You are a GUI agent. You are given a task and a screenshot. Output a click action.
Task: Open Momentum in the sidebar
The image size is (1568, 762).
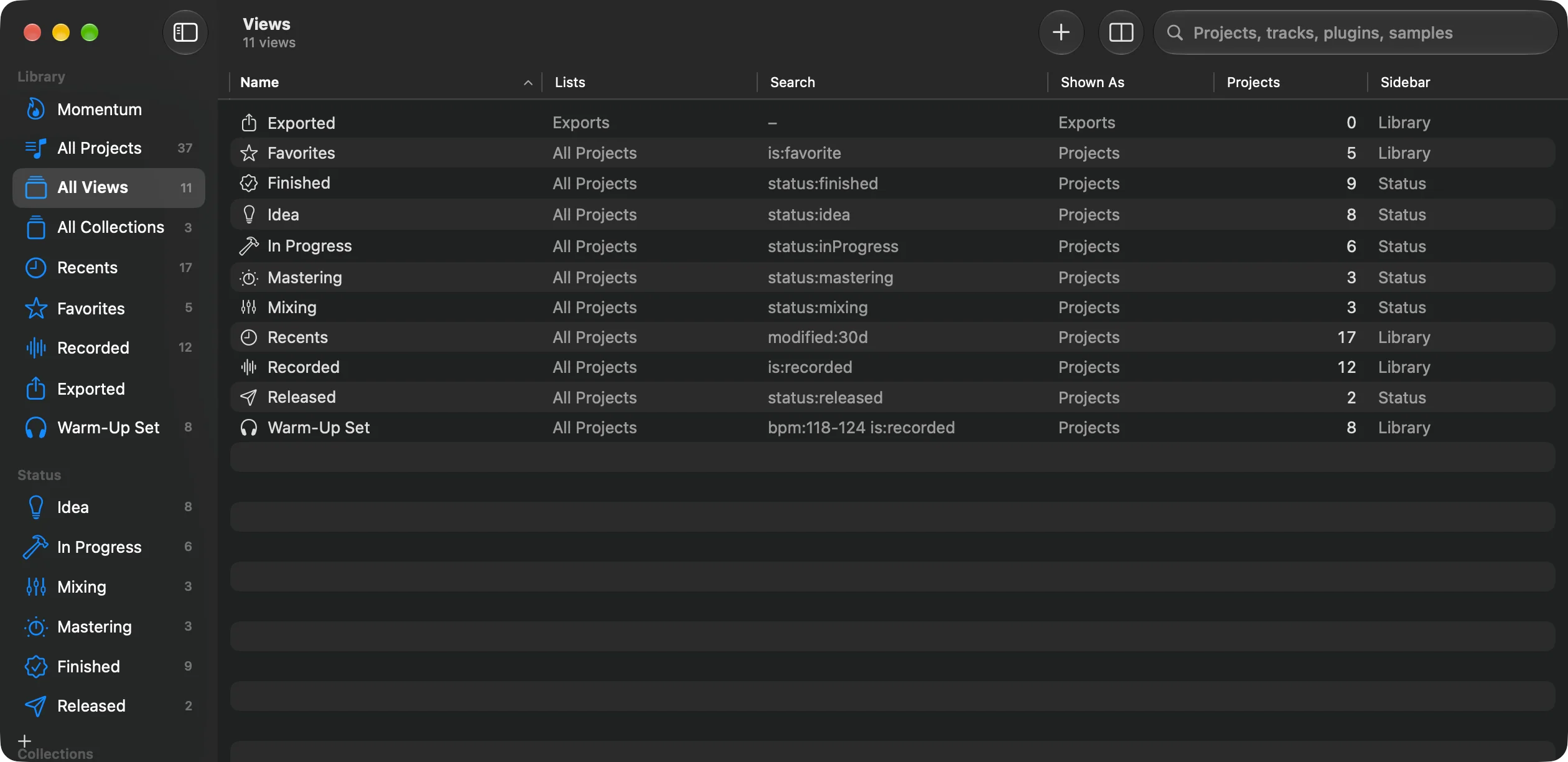click(109, 110)
